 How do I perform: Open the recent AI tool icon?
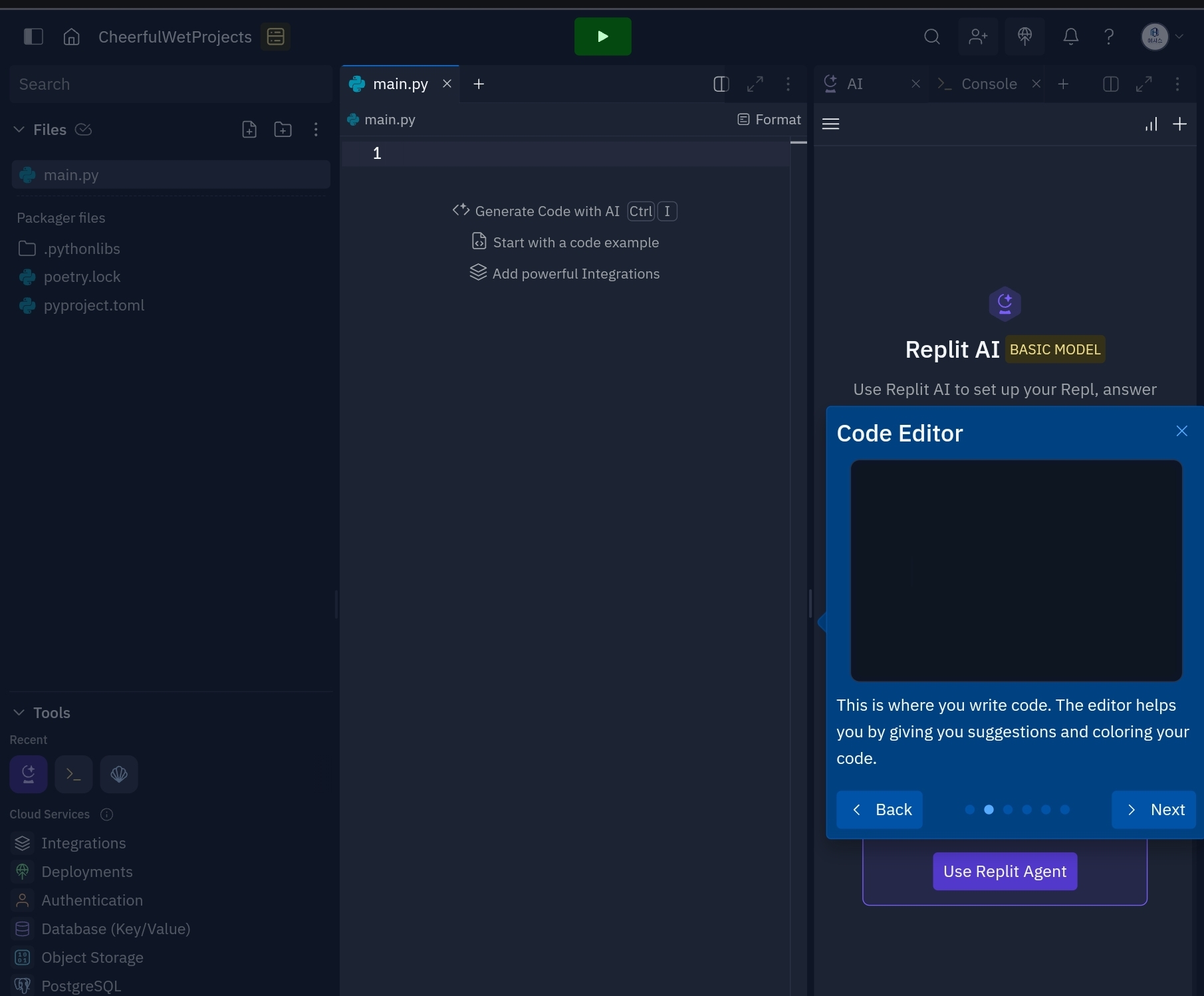(29, 774)
